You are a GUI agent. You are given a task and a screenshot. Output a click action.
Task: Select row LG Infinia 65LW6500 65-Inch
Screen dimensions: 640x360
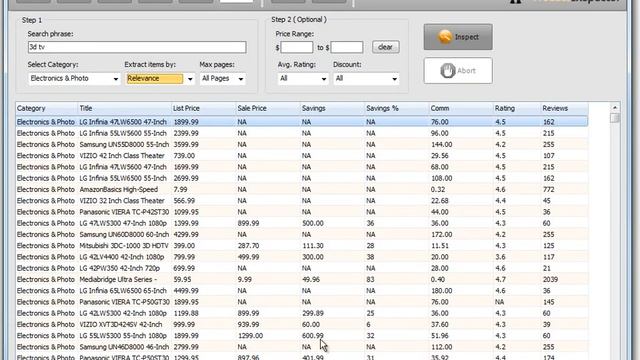click(x=302, y=291)
